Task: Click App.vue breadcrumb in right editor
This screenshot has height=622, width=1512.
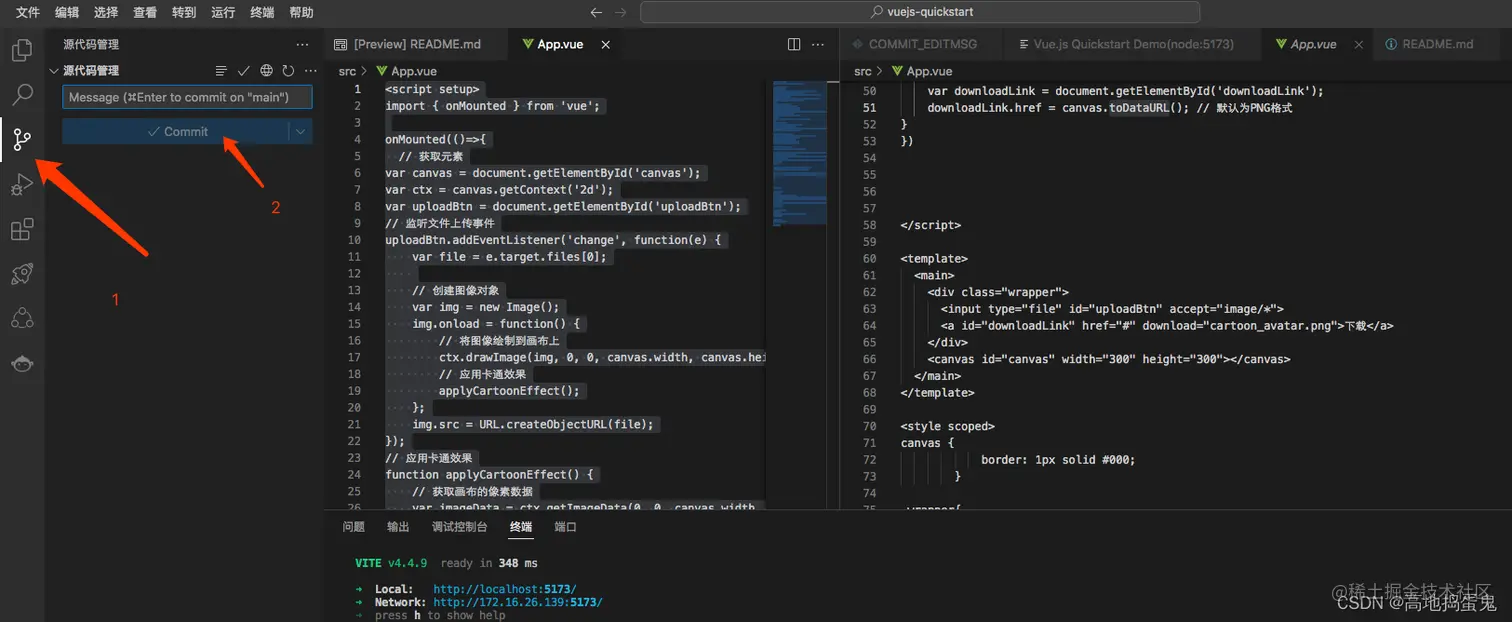Action: click(921, 71)
